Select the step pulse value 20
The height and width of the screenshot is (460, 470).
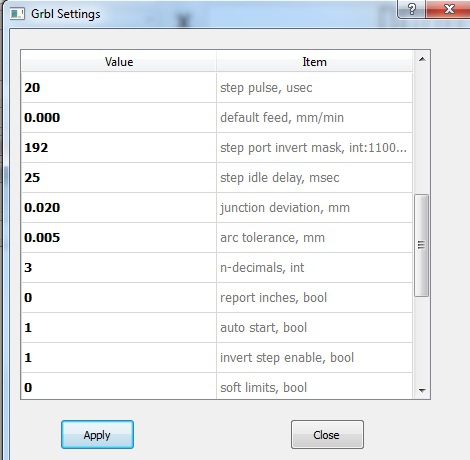pyautogui.click(x=119, y=88)
